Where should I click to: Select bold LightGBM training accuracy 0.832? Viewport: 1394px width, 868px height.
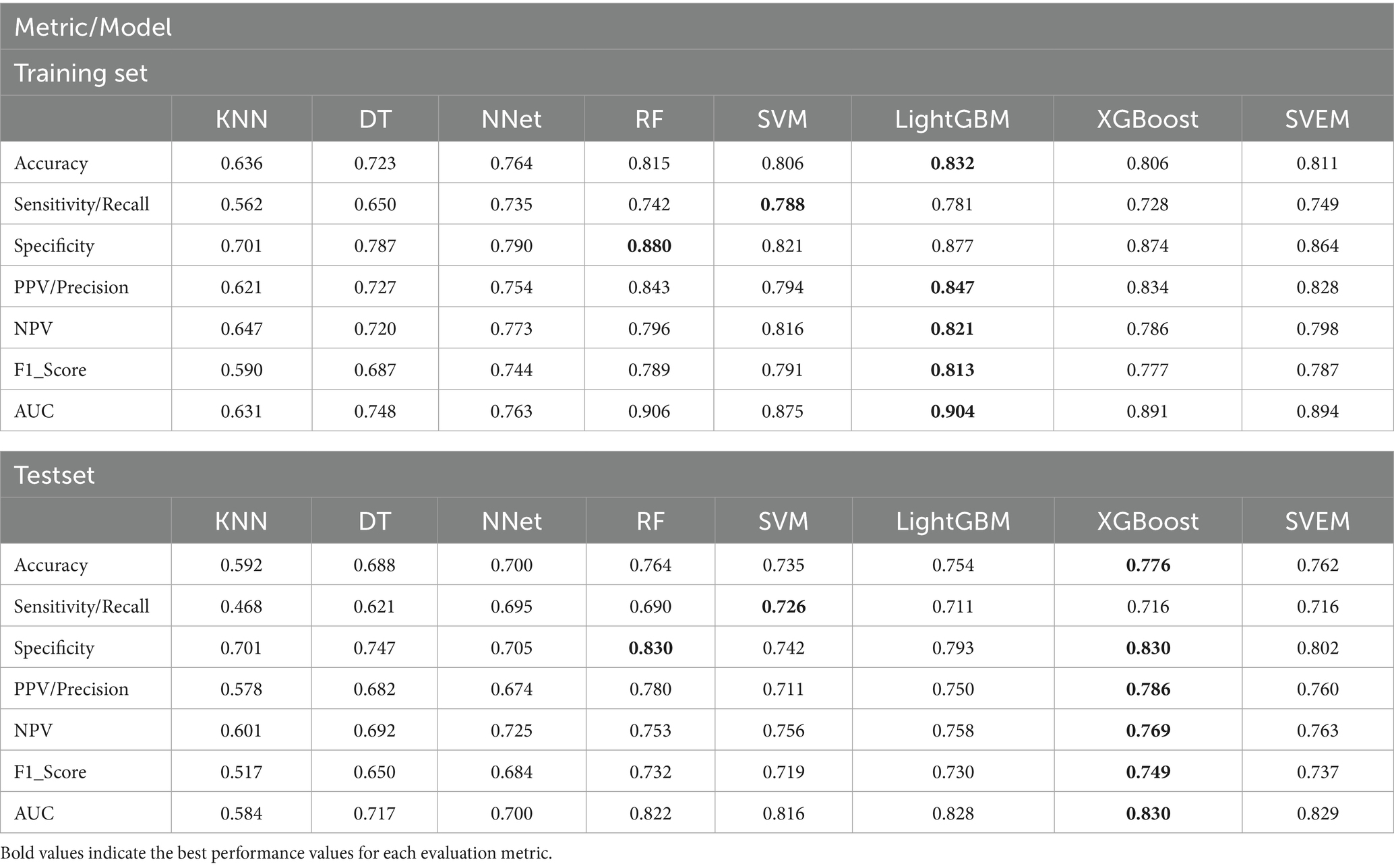click(x=952, y=163)
